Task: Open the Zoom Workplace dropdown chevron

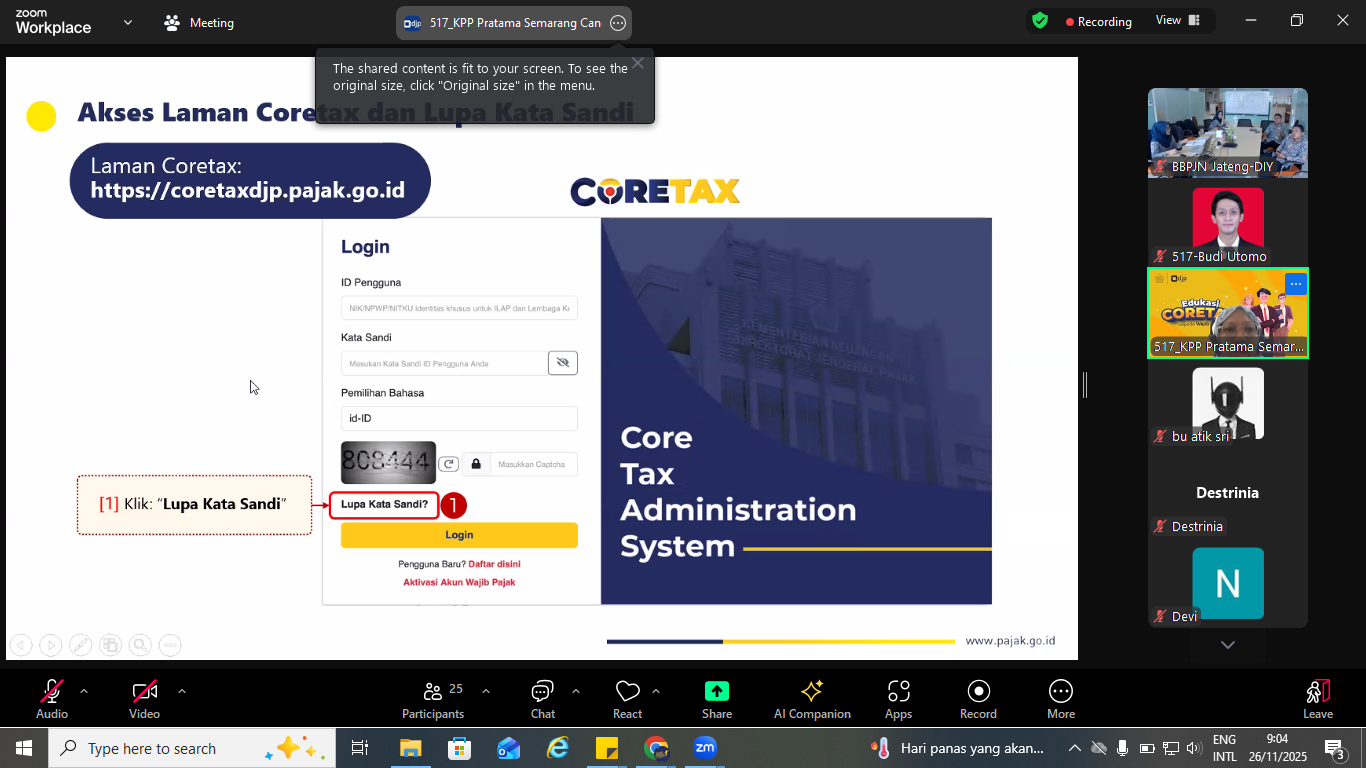Action: click(x=128, y=22)
